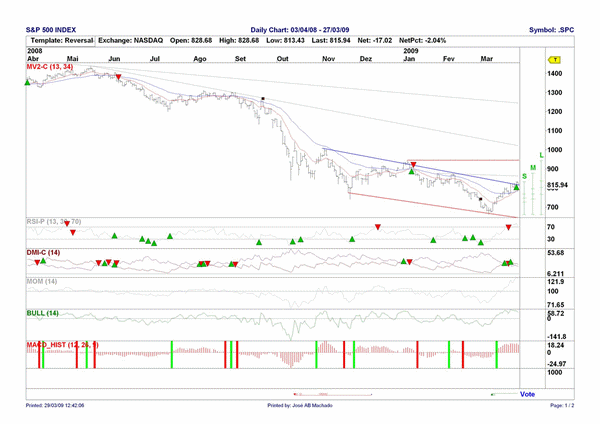The image size is (600, 424).
Task: Click the Open: 828.68 value
Action: click(191, 41)
